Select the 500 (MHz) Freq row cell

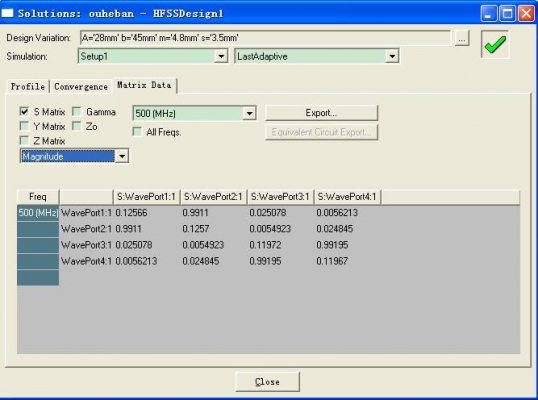(x=38, y=213)
